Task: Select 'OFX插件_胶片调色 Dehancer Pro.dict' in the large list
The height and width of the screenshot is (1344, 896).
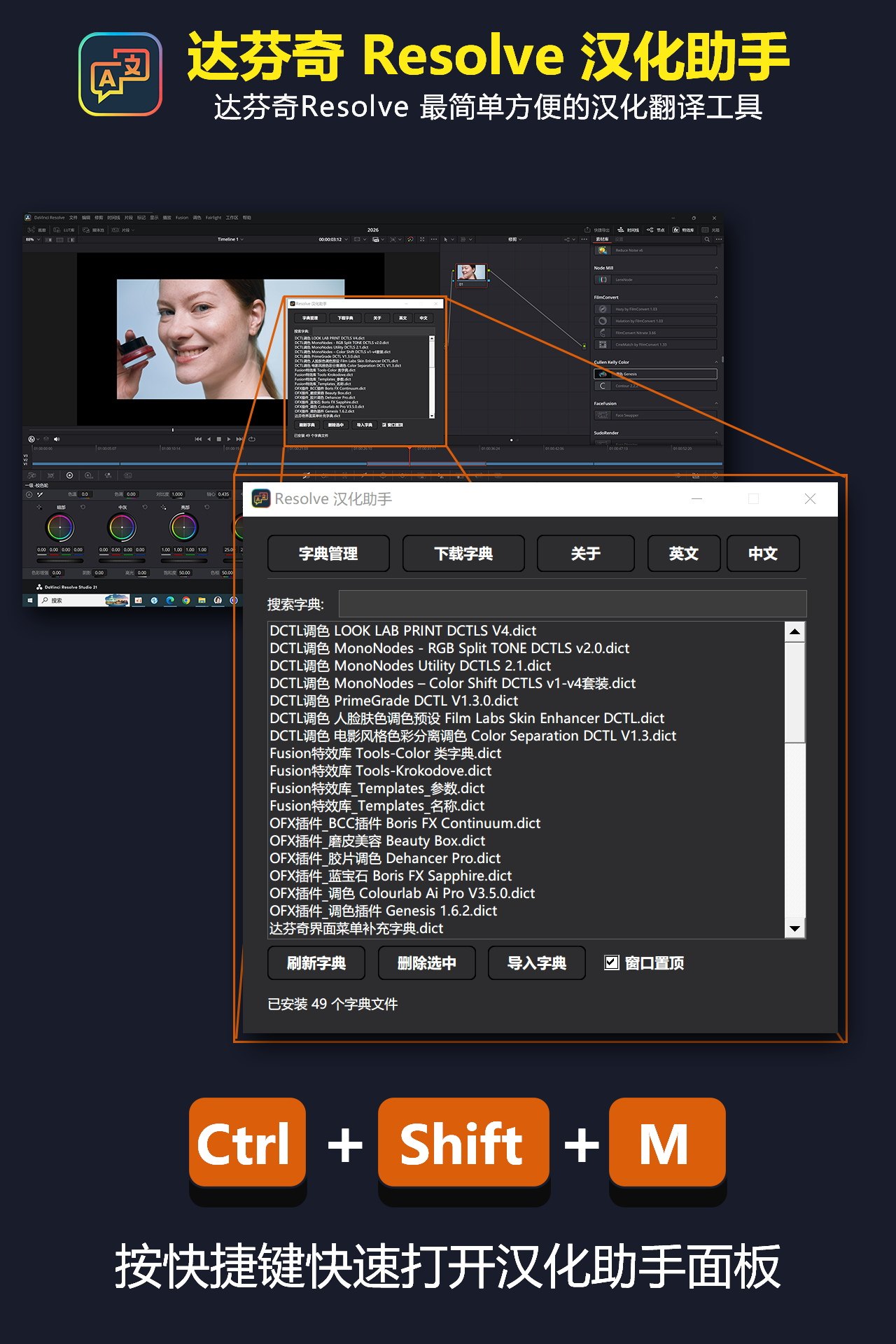Action: coord(385,858)
